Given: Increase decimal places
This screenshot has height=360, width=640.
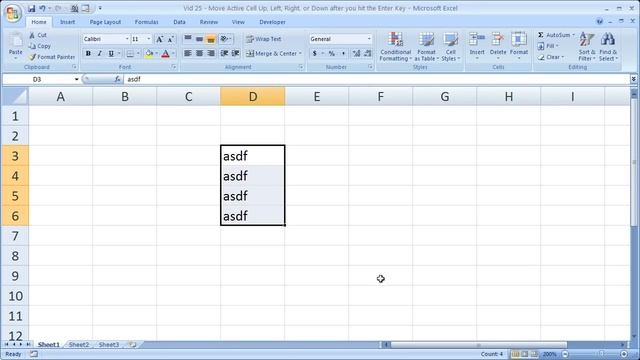Looking at the screenshot, I should pyautogui.click(x=356, y=53).
